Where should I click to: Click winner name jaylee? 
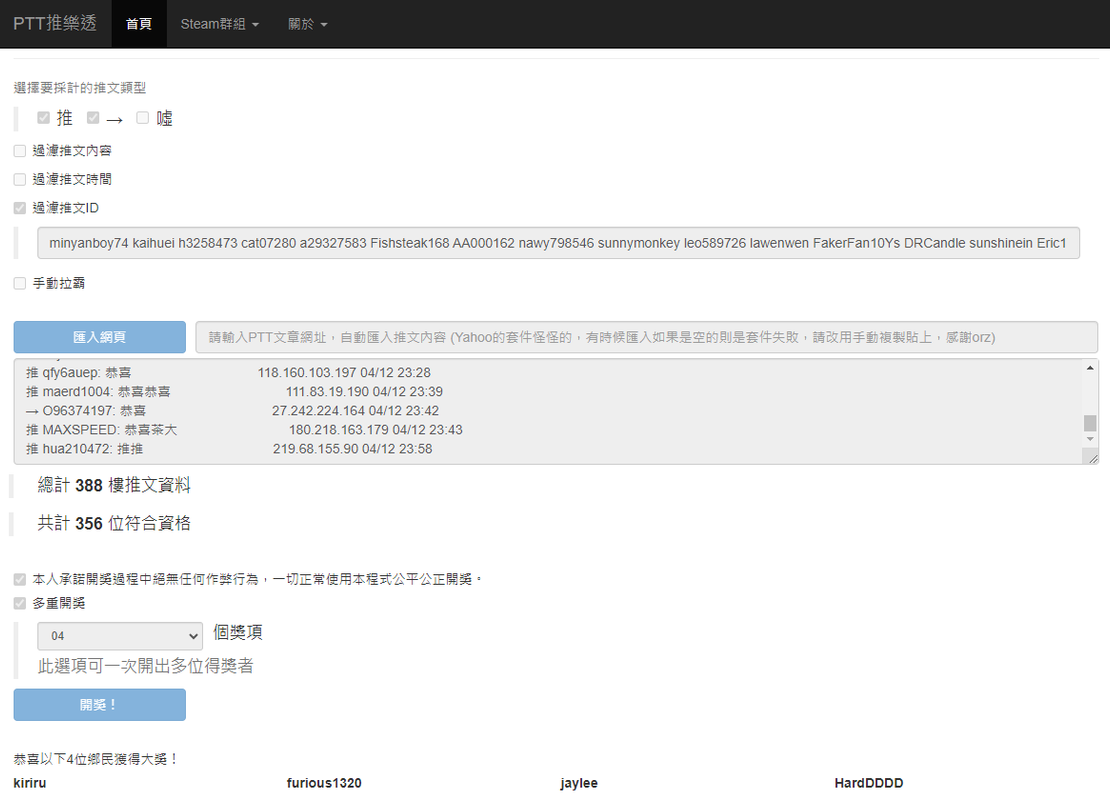(x=579, y=783)
